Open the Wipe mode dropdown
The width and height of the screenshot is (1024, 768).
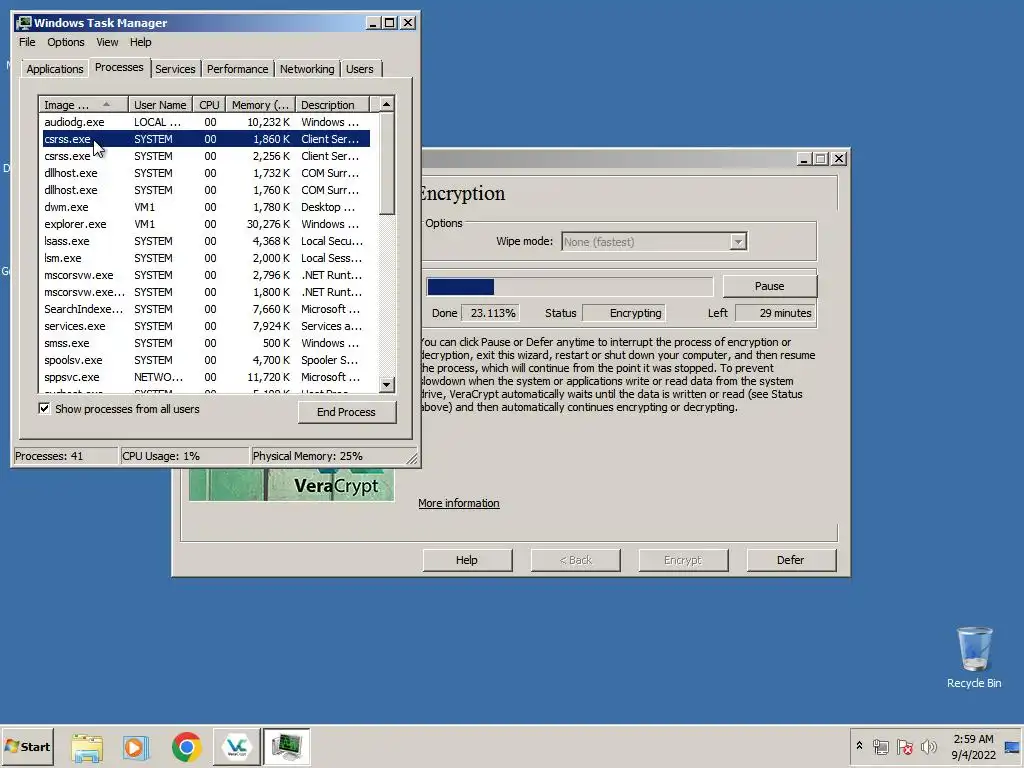[738, 242]
